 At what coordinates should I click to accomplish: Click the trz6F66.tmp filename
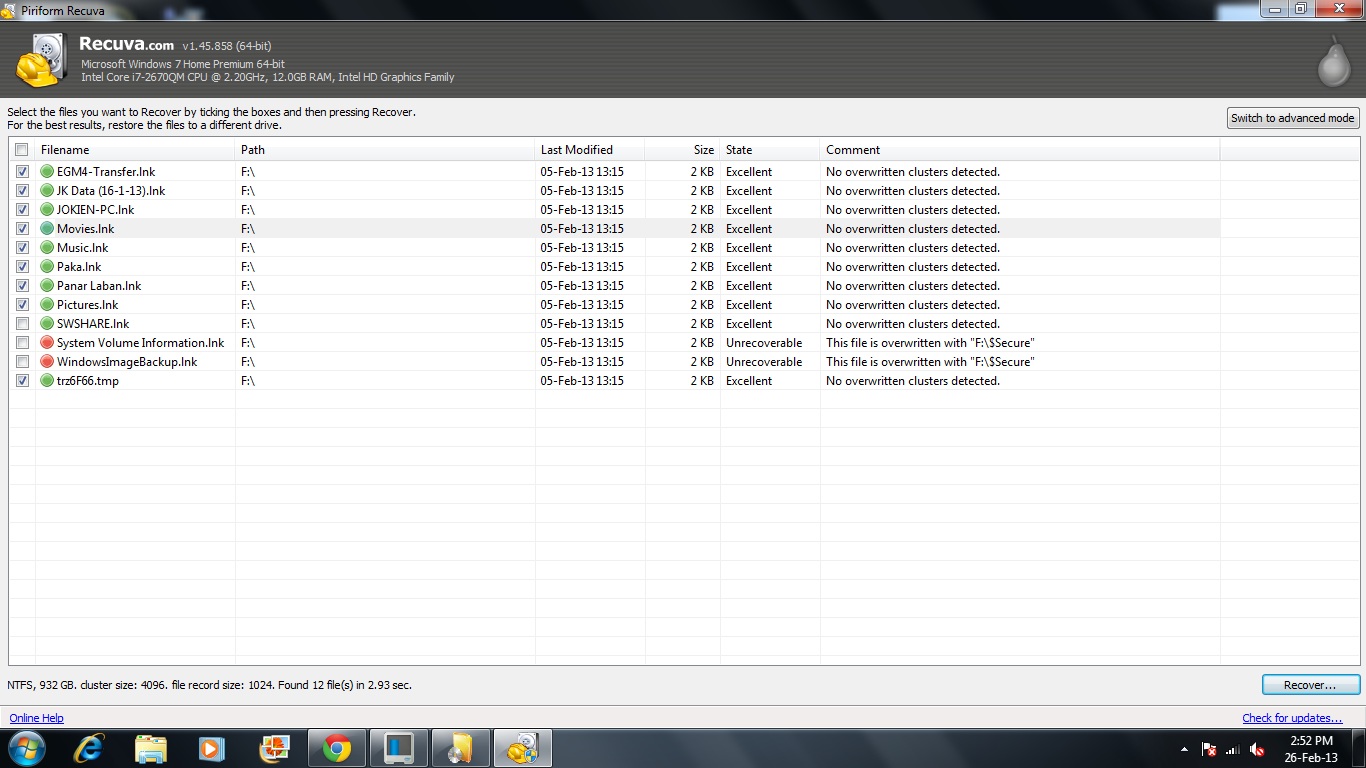click(x=88, y=381)
